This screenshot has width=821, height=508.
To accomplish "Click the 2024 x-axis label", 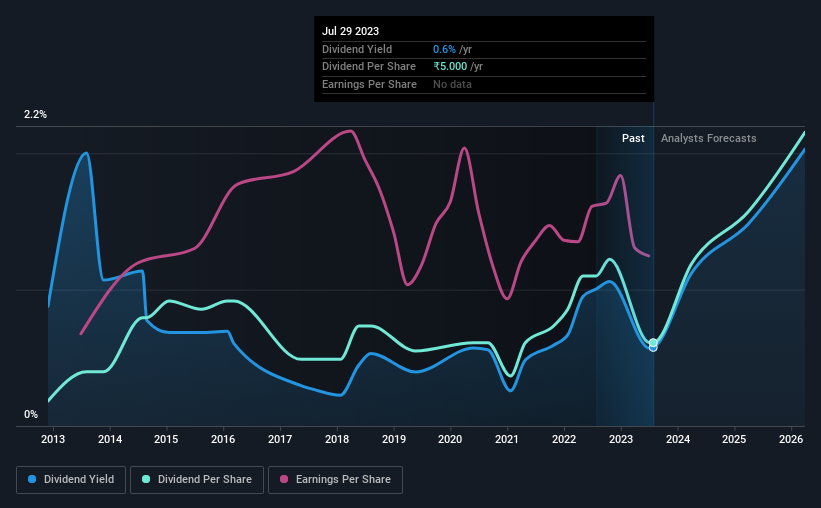I will pyautogui.click(x=678, y=439).
